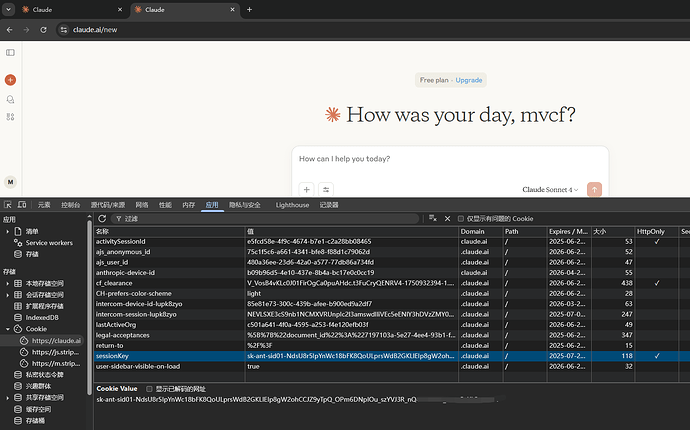Select the user-sidebar-visible-on-load cookie row
The height and width of the screenshot is (430, 690).
392,367
